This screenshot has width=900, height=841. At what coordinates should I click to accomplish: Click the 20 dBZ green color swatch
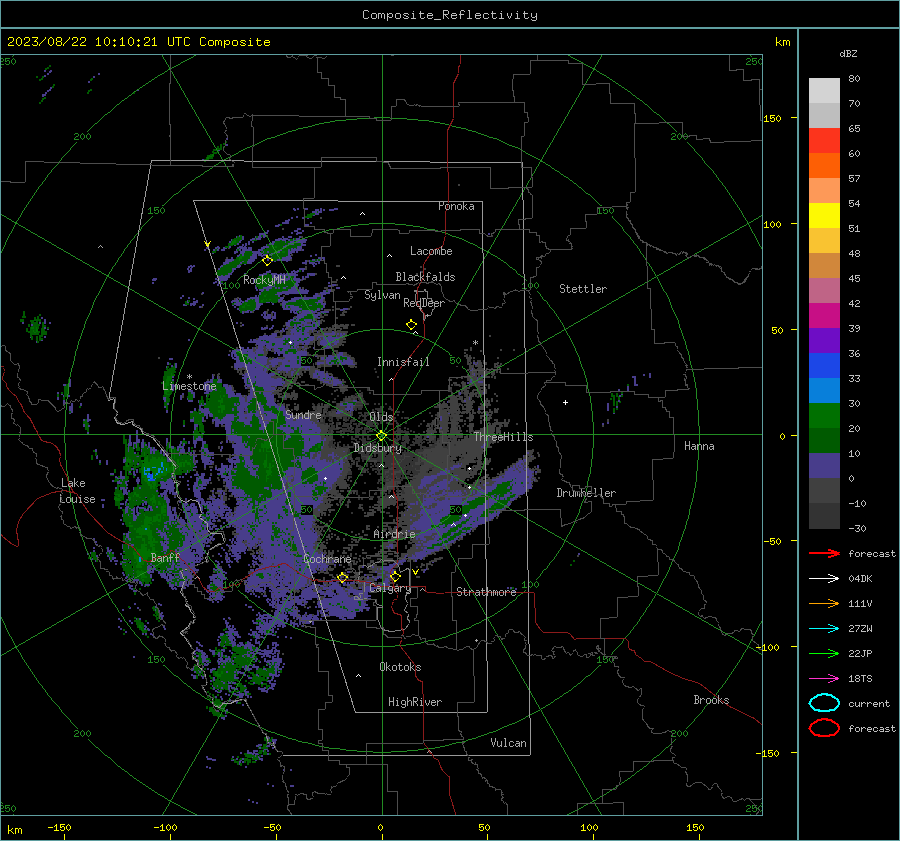click(x=824, y=440)
